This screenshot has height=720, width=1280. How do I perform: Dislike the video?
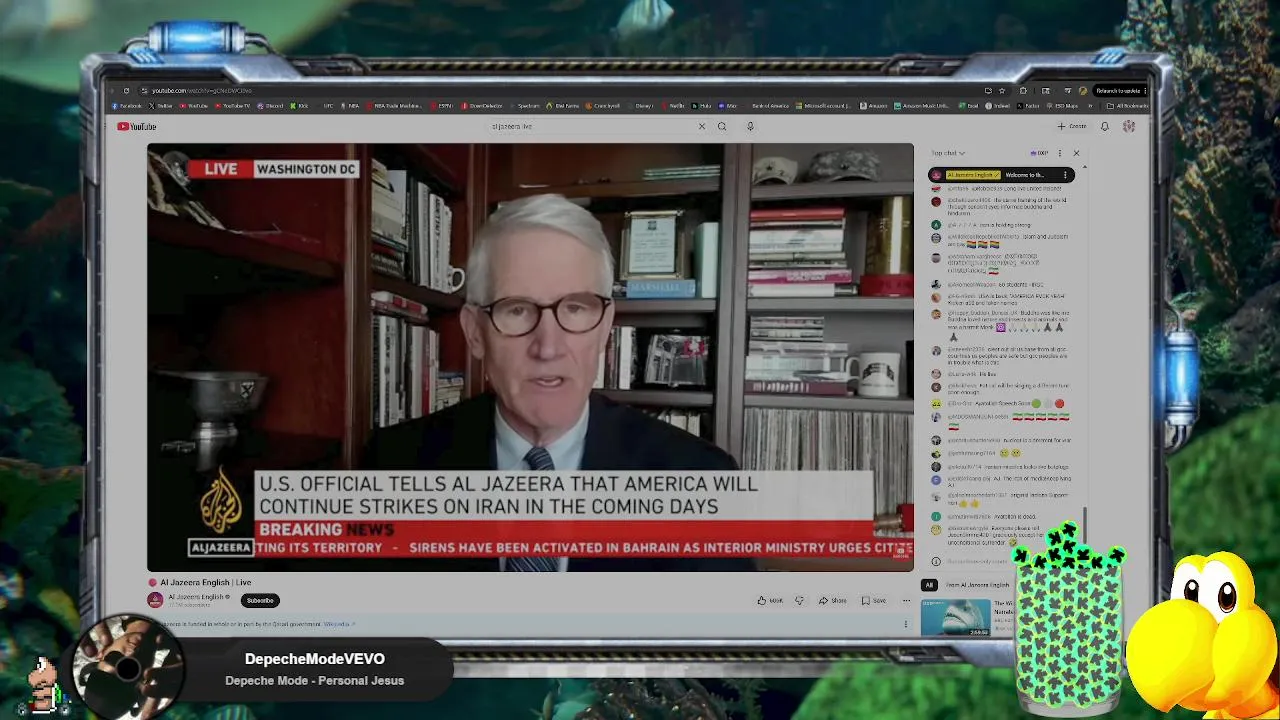[x=799, y=601]
